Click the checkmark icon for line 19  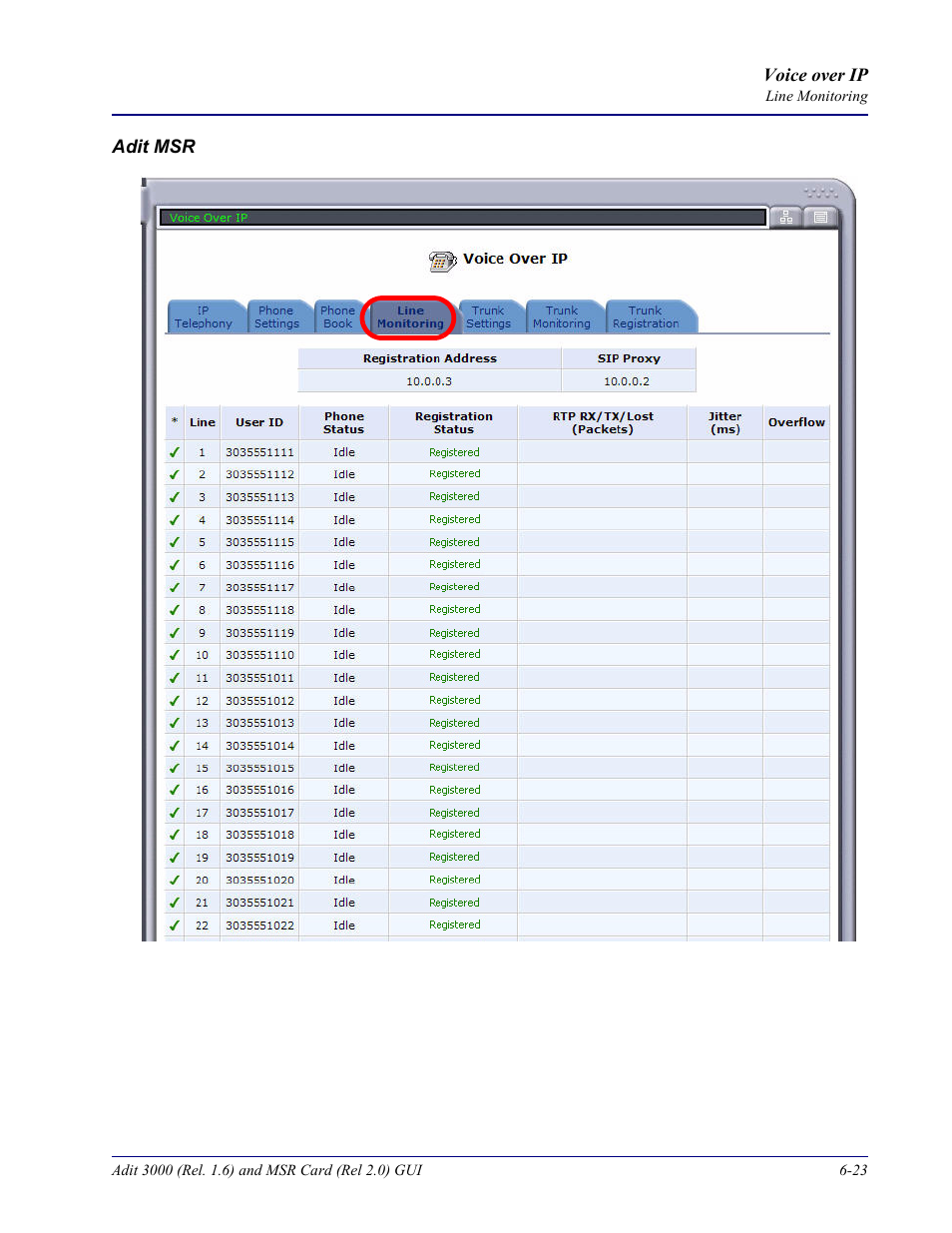click(x=175, y=858)
